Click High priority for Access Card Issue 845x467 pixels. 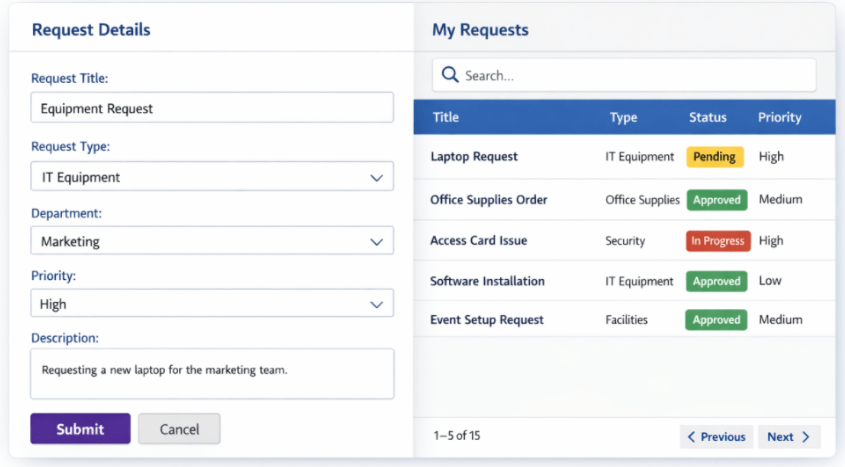click(x=771, y=241)
